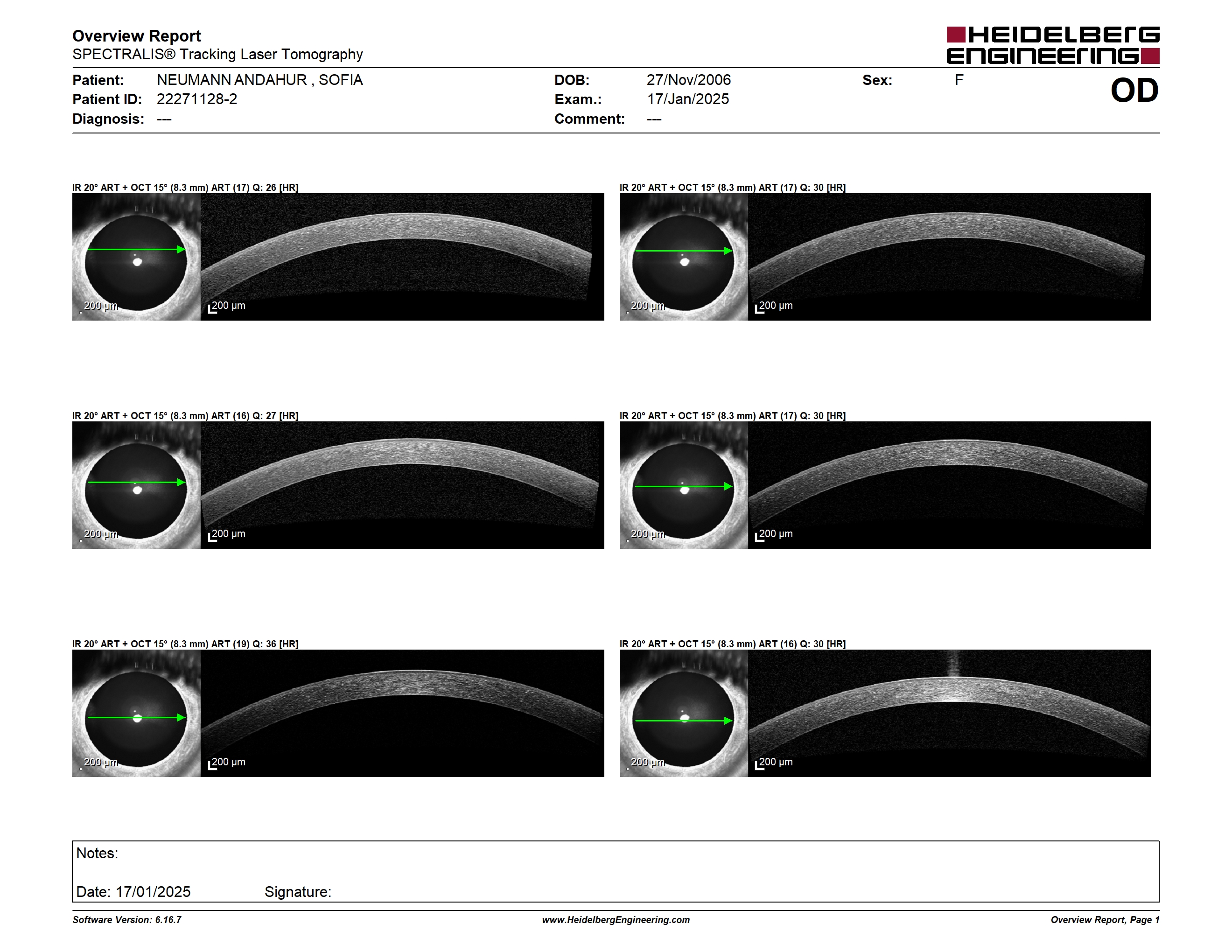Click Software Version: 6.16.7 footer text
Viewport: 1232px width, 952px height.
[127, 920]
